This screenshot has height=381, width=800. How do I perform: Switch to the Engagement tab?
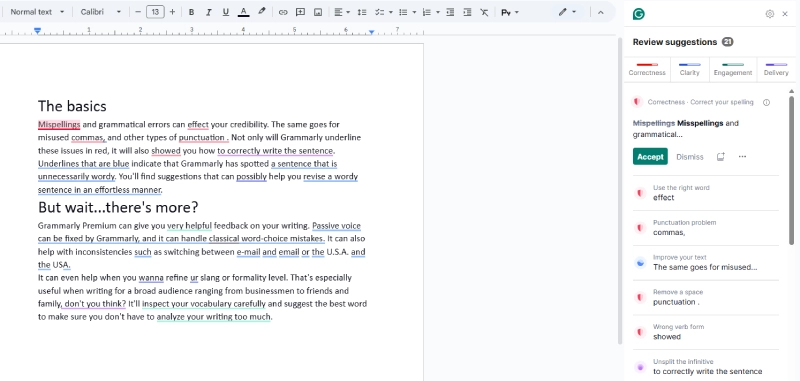733,69
